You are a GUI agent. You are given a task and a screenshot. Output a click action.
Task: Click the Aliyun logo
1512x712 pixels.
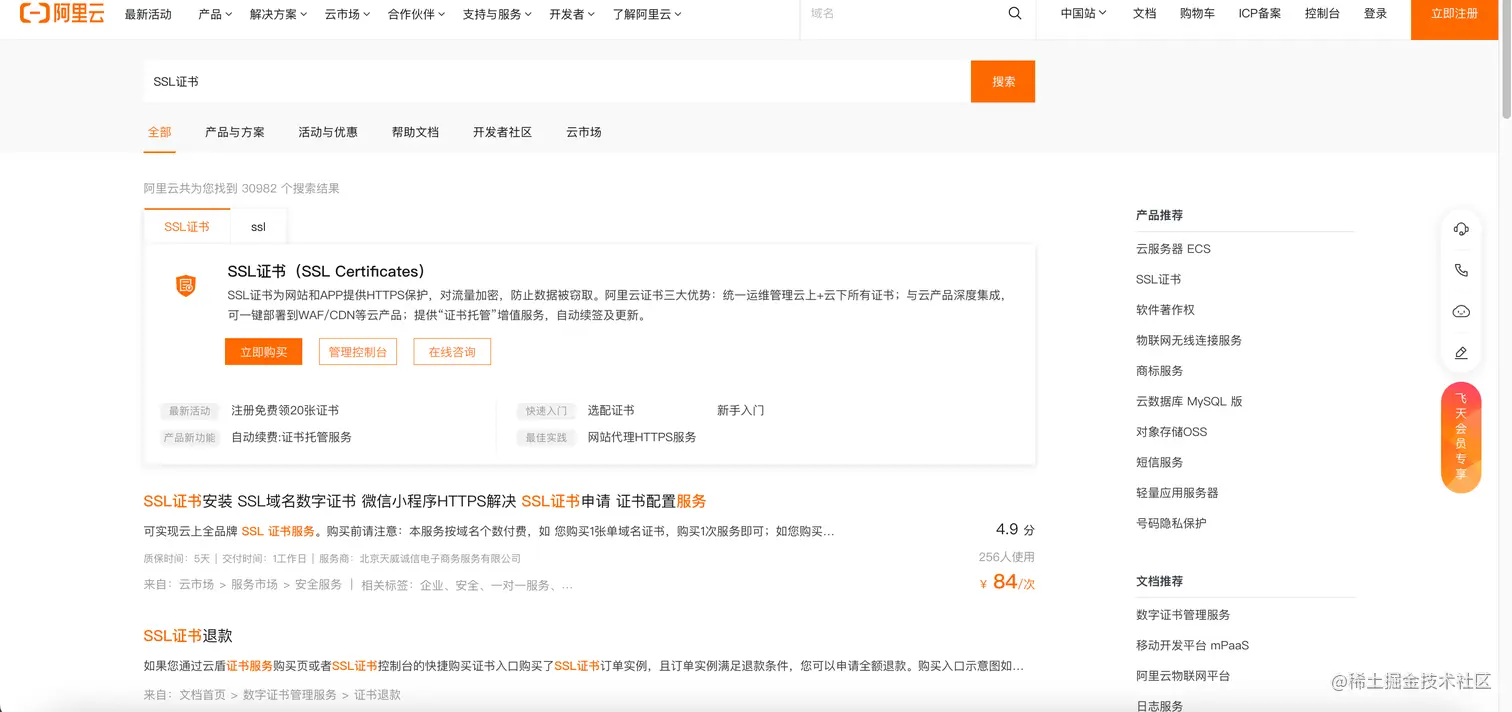[x=62, y=14]
